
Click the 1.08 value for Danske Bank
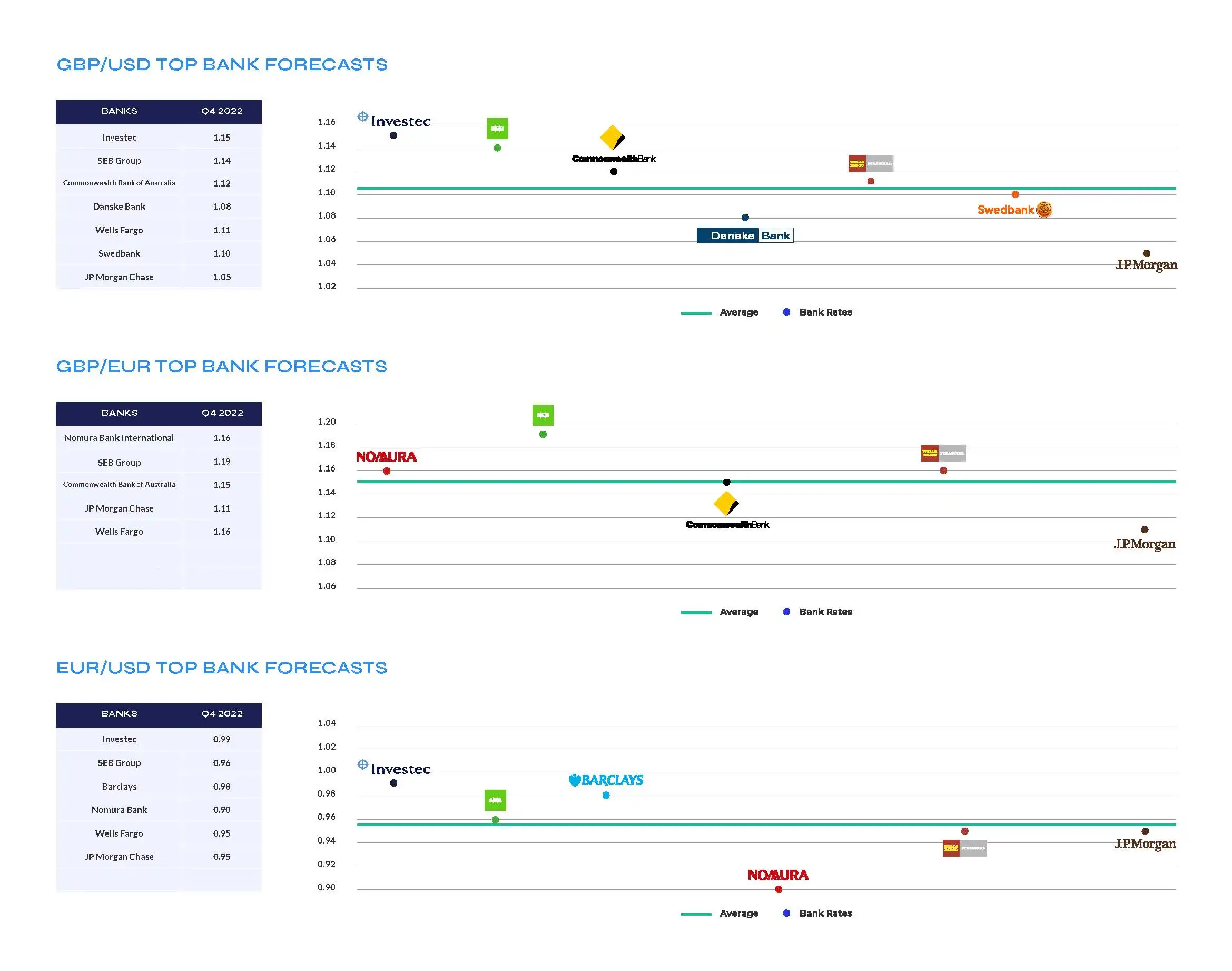[222, 207]
